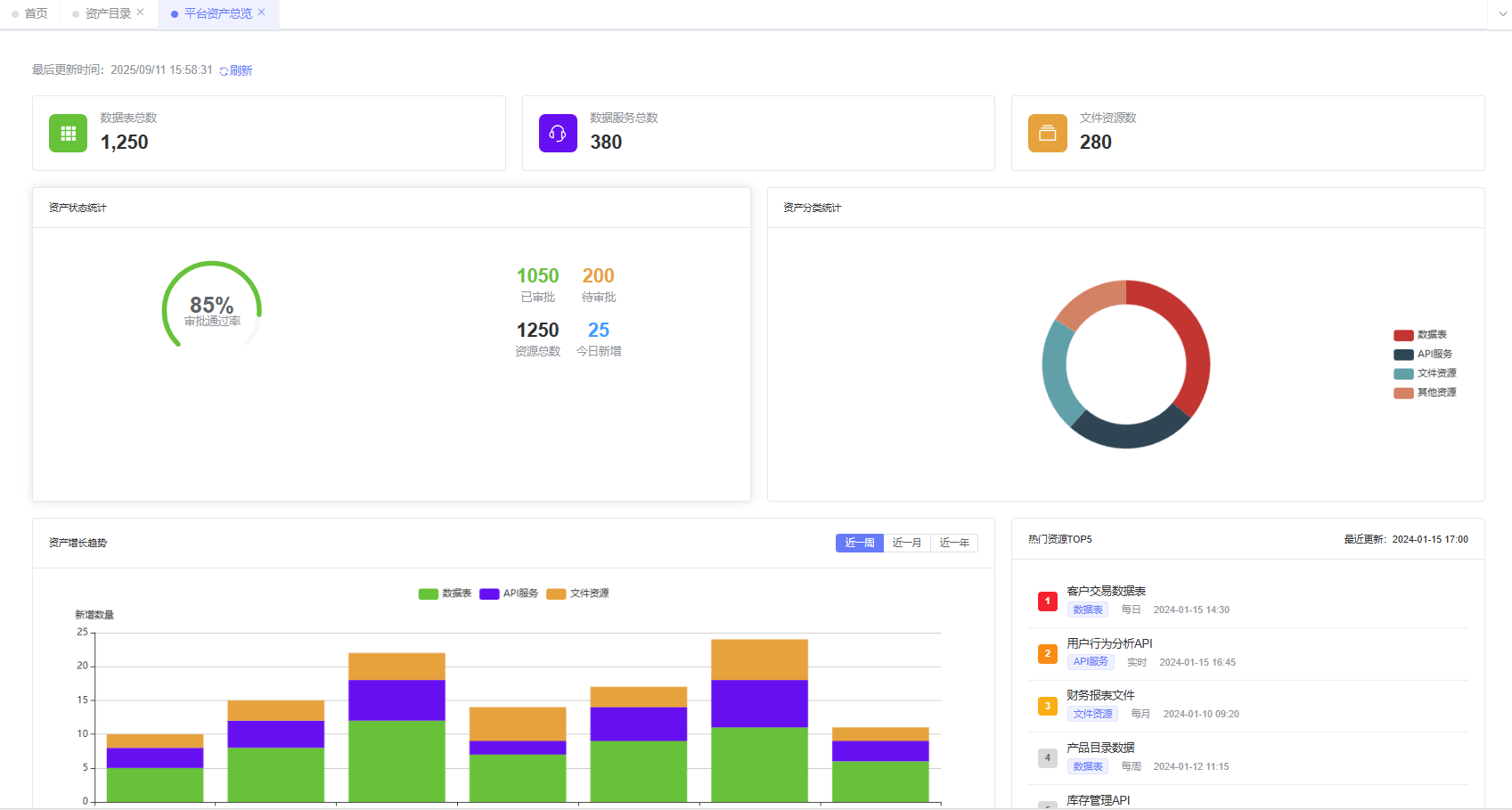Switch to the 资产目录 tab
1512x810 pixels.
108,13
